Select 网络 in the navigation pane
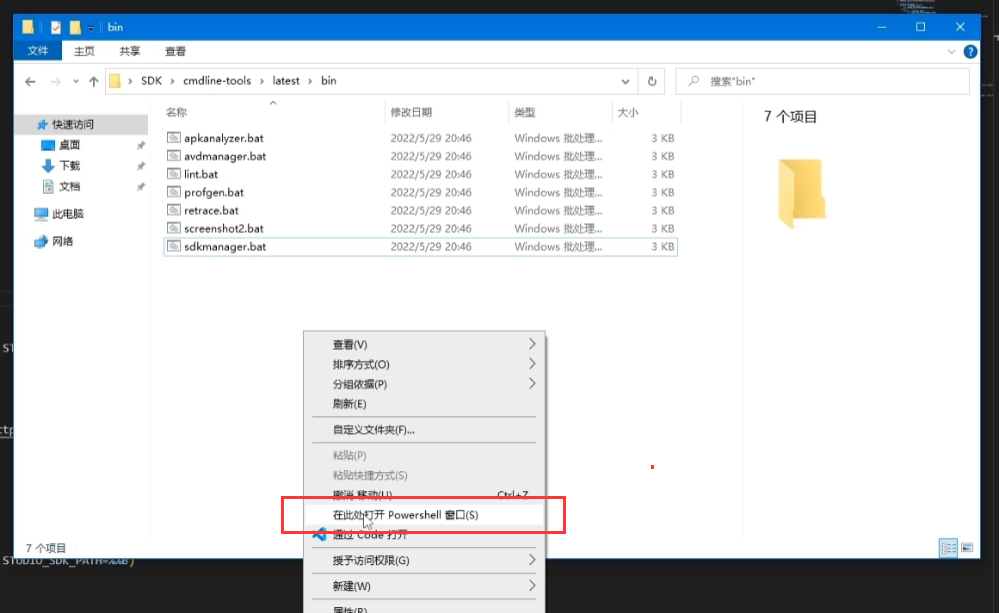This screenshot has height=613, width=999. 62,241
